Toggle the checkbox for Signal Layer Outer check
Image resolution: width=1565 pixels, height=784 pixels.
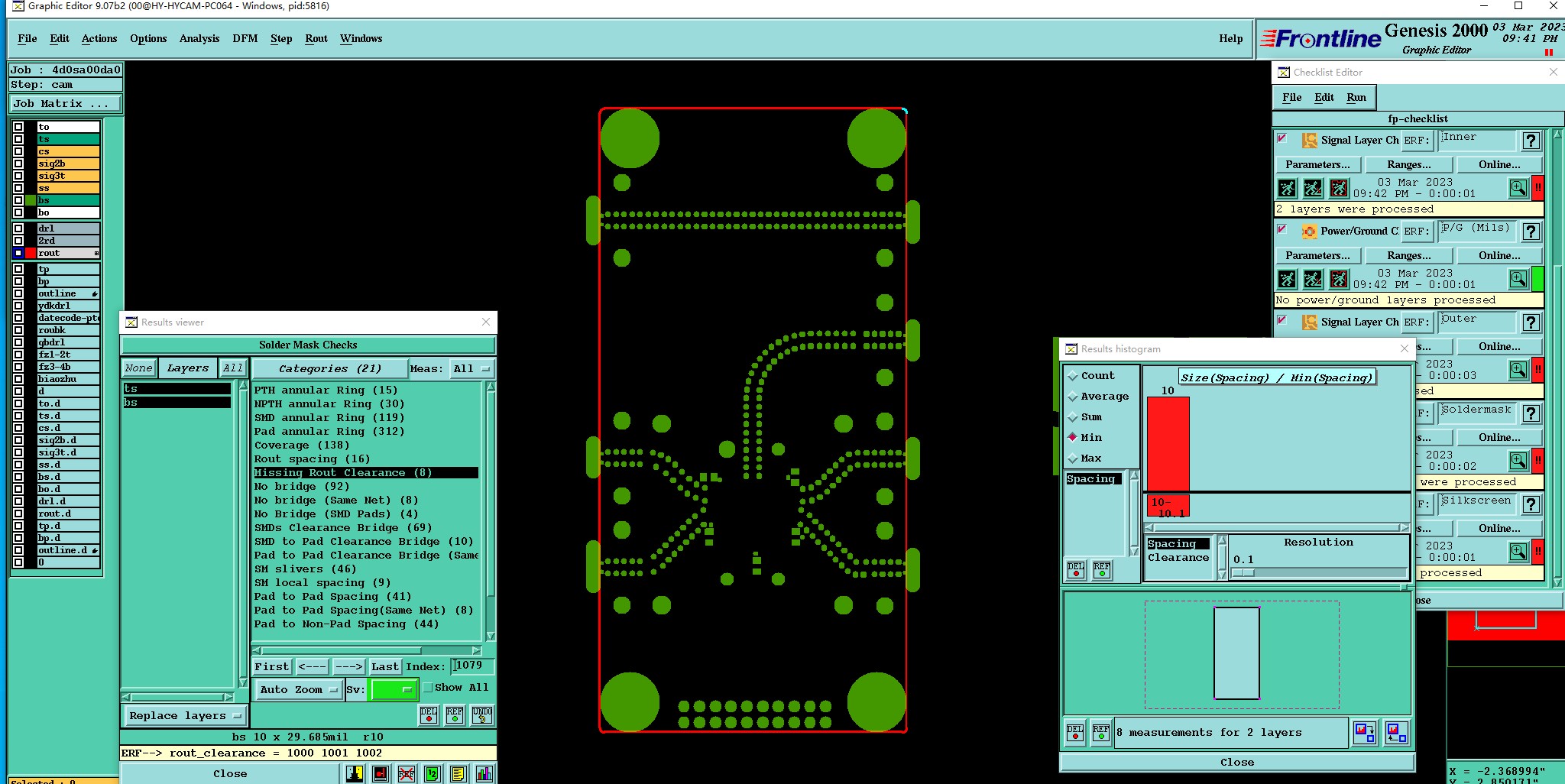1282,321
